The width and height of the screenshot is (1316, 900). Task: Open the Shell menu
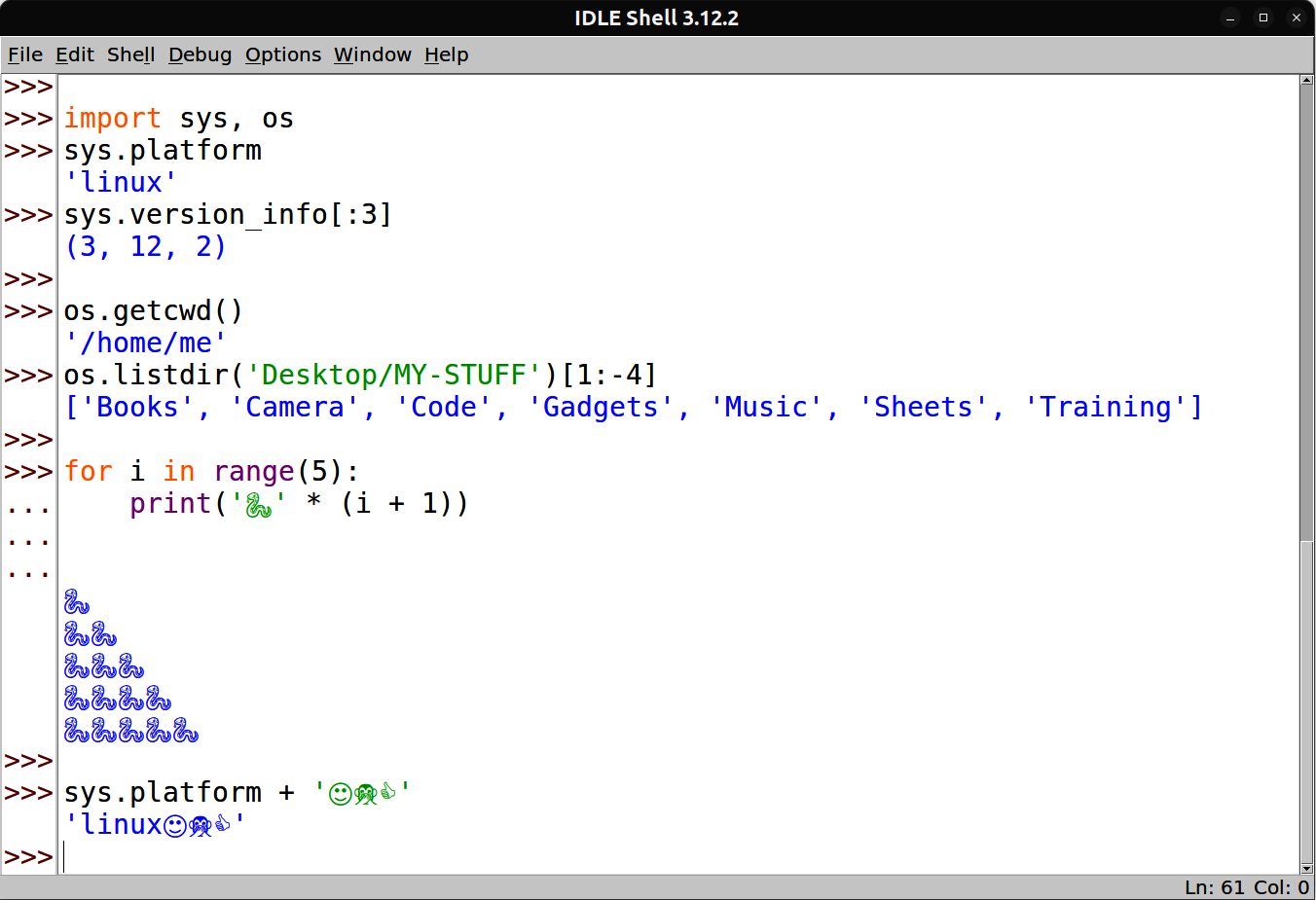[130, 54]
